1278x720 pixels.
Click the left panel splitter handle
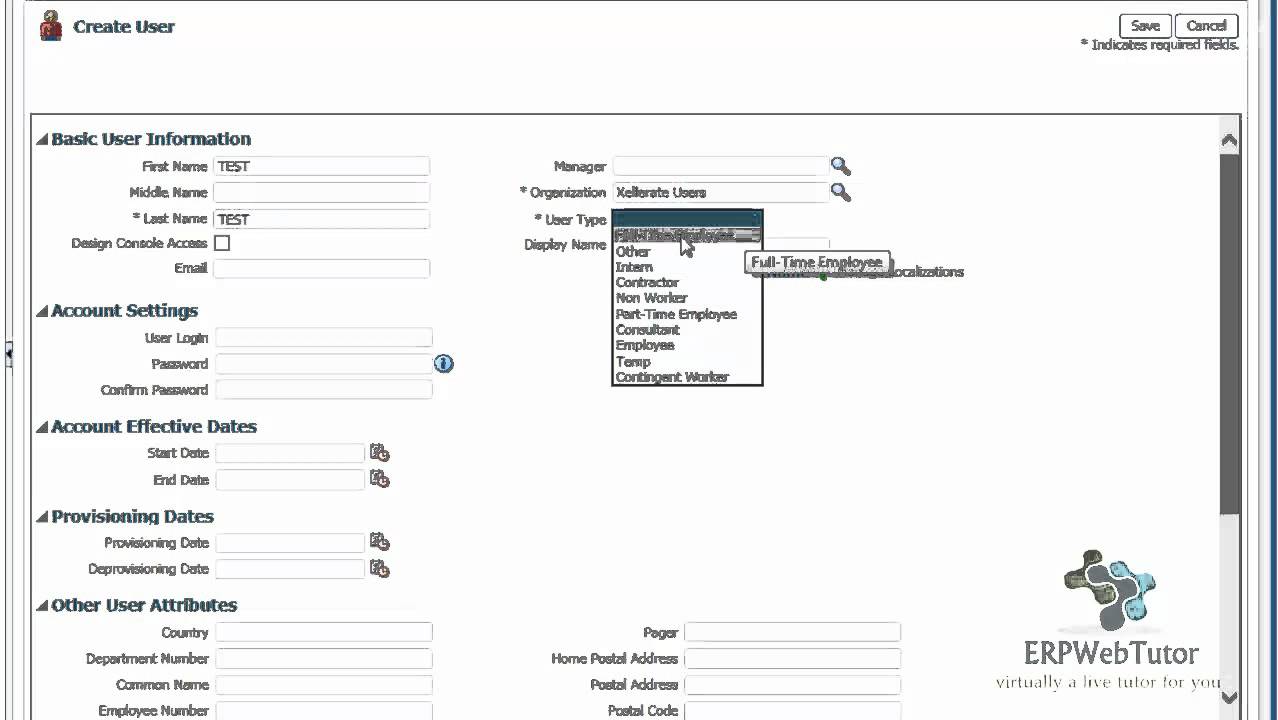click(x=8, y=354)
